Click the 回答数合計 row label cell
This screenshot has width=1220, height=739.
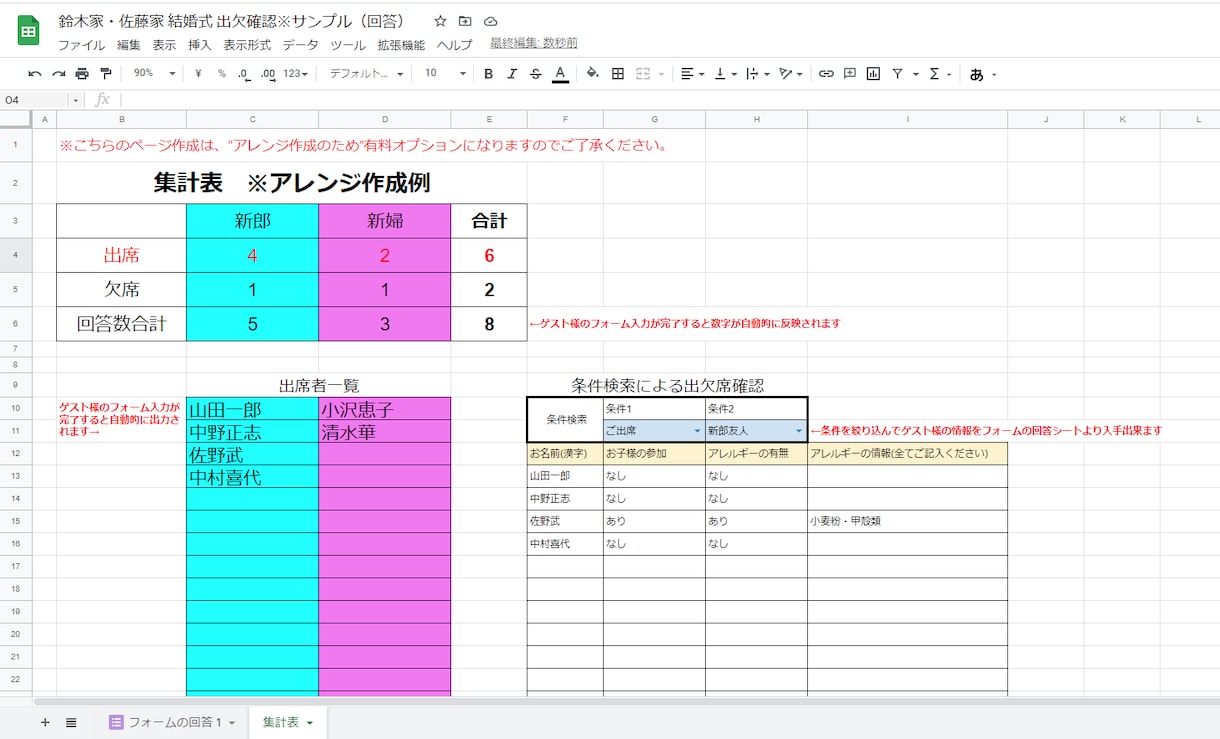[121, 323]
